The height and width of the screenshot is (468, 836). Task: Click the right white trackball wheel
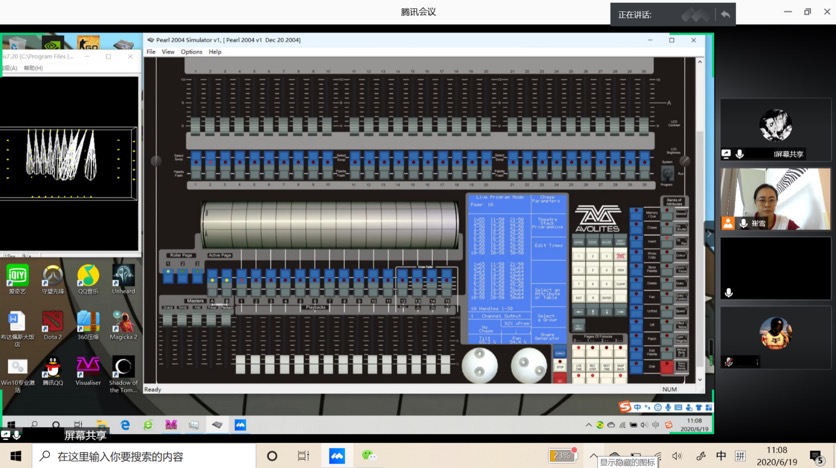(529, 365)
